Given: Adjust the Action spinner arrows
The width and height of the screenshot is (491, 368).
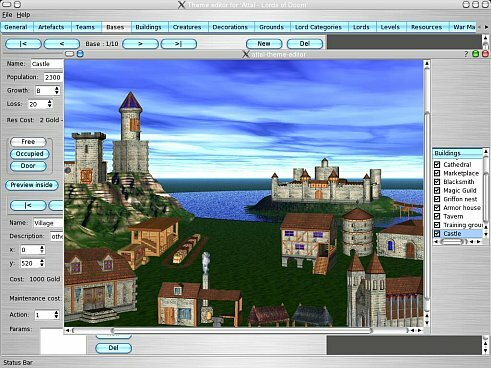Looking at the screenshot, I should pos(56,315).
